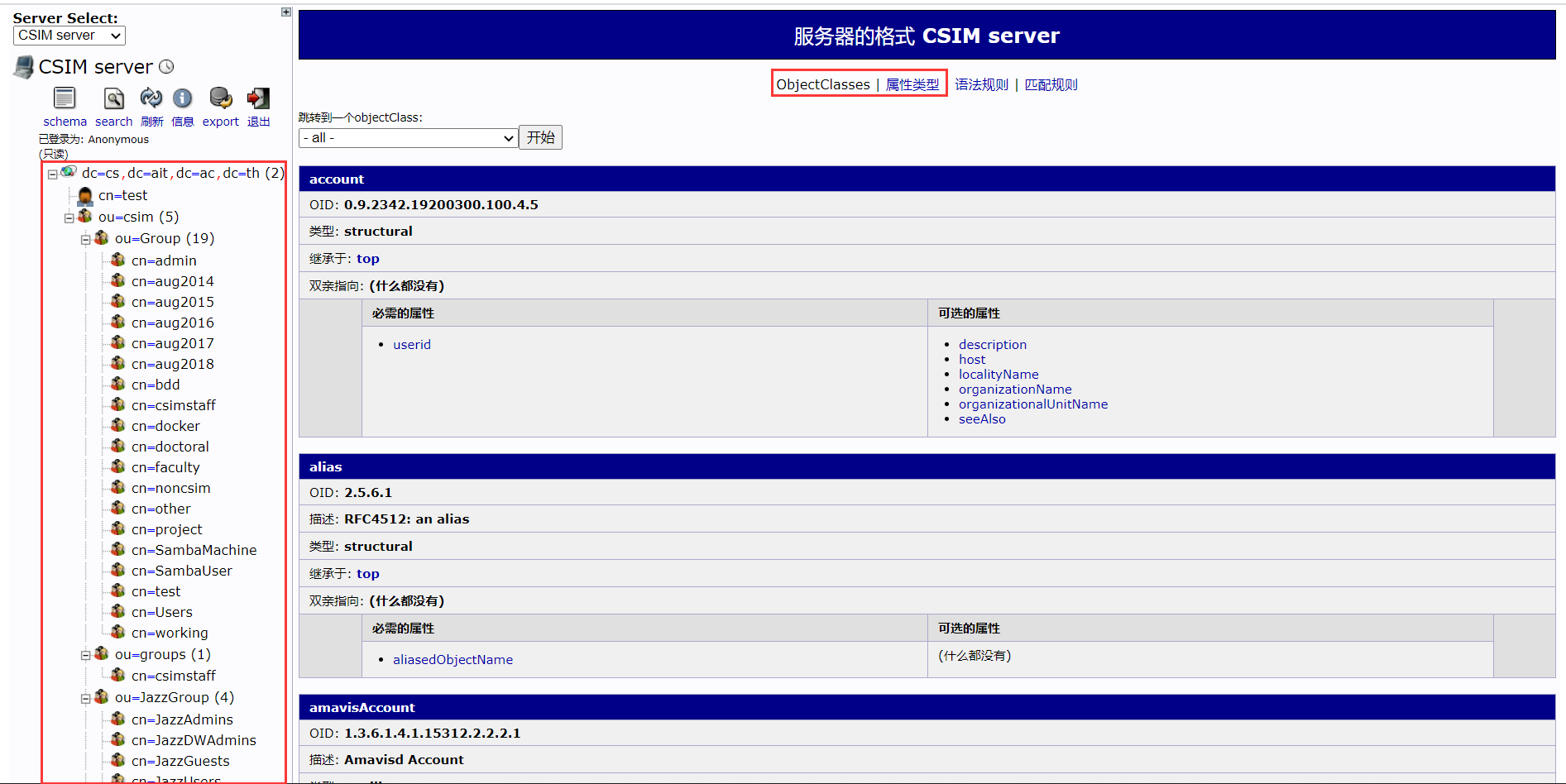The image size is (1566, 784).
Task: Open the search tool icon
Action: click(113, 98)
